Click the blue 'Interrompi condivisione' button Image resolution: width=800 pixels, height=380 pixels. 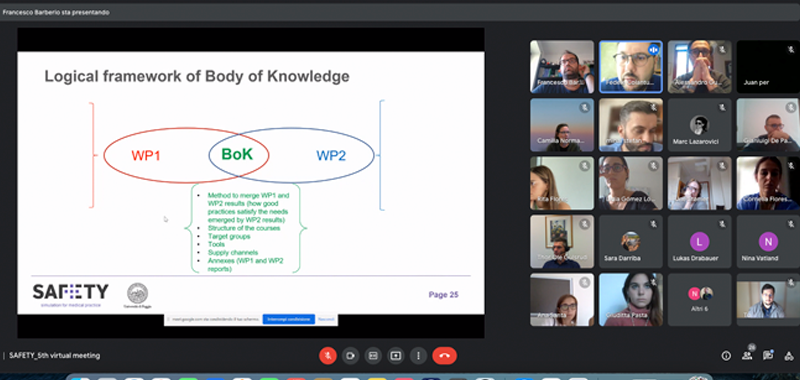[x=289, y=319]
